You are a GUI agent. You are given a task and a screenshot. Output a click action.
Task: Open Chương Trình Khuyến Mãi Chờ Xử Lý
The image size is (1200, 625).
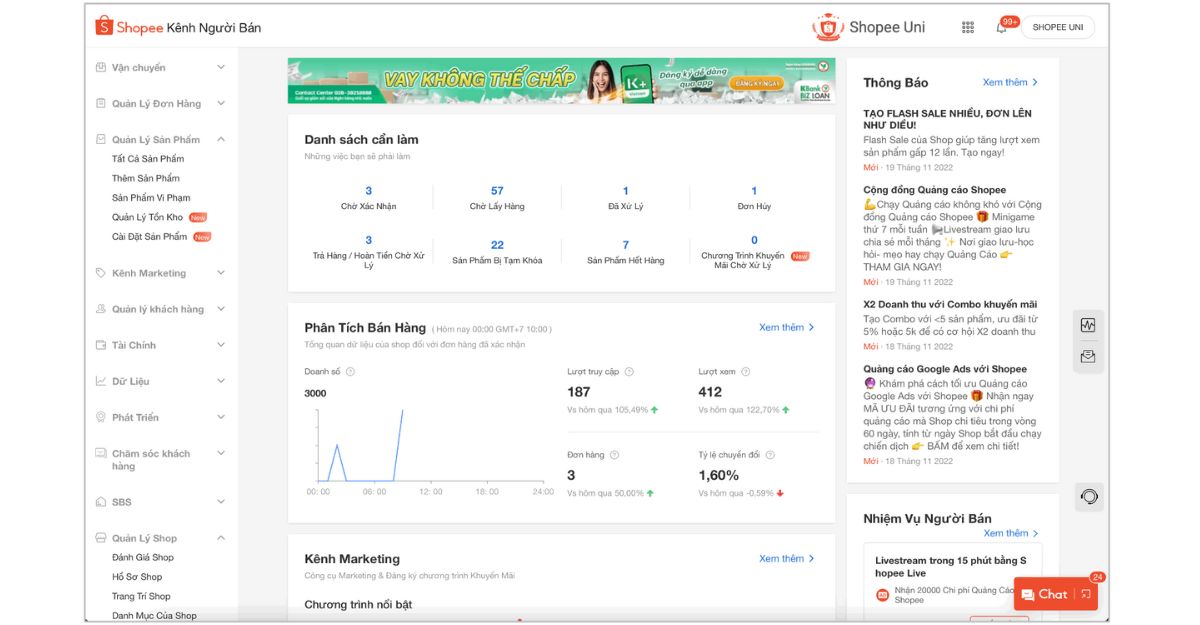tap(754, 253)
